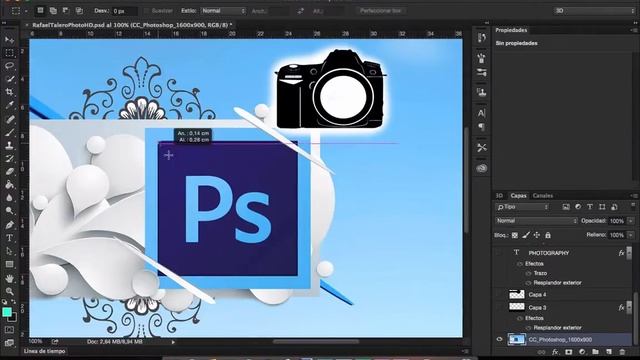The width and height of the screenshot is (640, 360).
Task: Click the Perfeccionar borde button
Action: (380, 11)
